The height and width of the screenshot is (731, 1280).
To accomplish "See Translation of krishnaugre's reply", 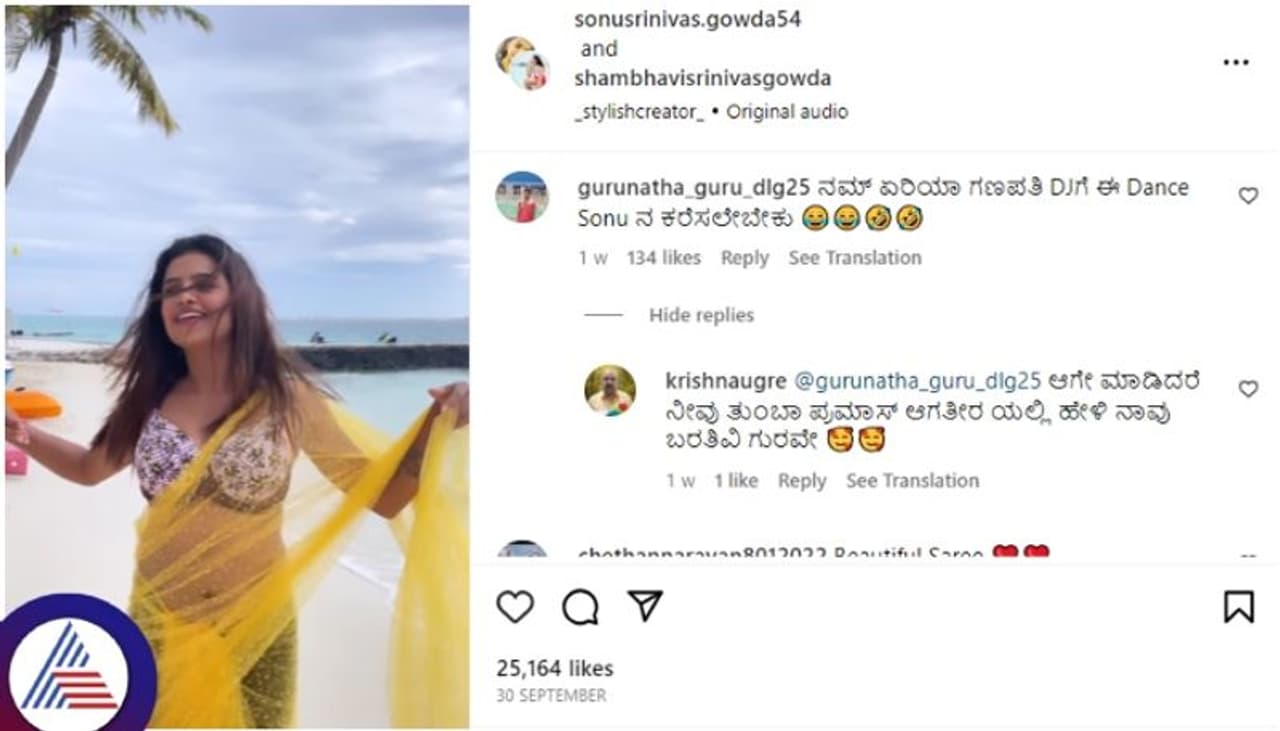I will [912, 481].
